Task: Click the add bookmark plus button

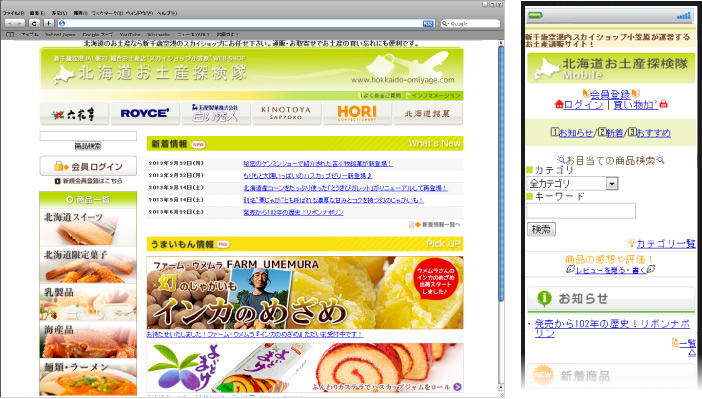Action: [48, 23]
